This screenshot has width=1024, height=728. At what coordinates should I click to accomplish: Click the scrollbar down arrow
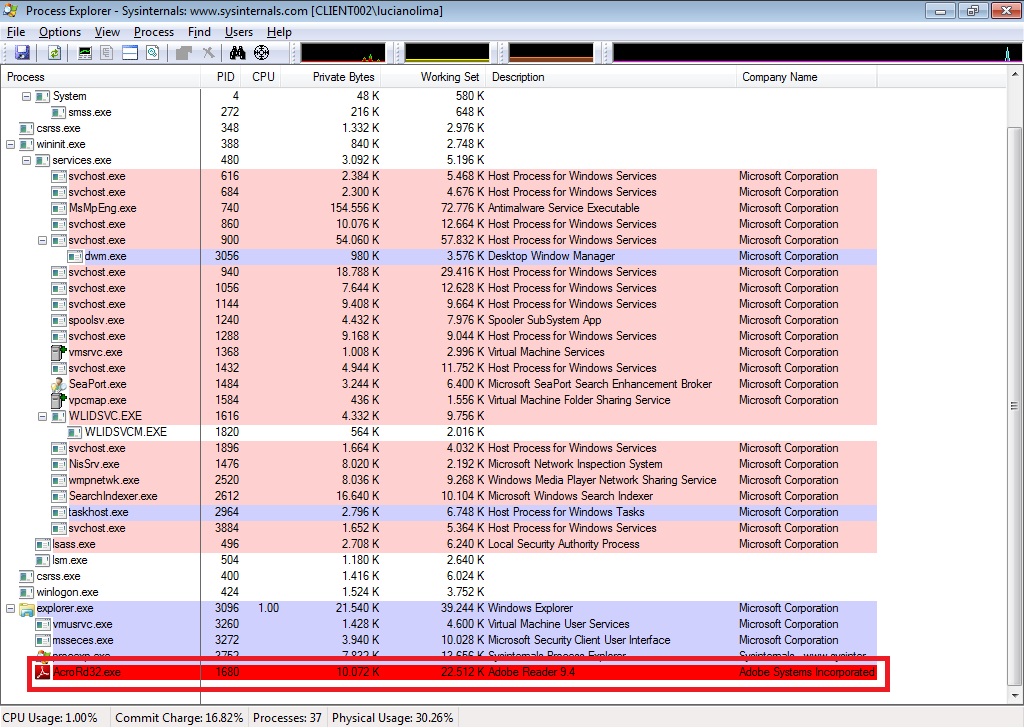coord(1014,696)
